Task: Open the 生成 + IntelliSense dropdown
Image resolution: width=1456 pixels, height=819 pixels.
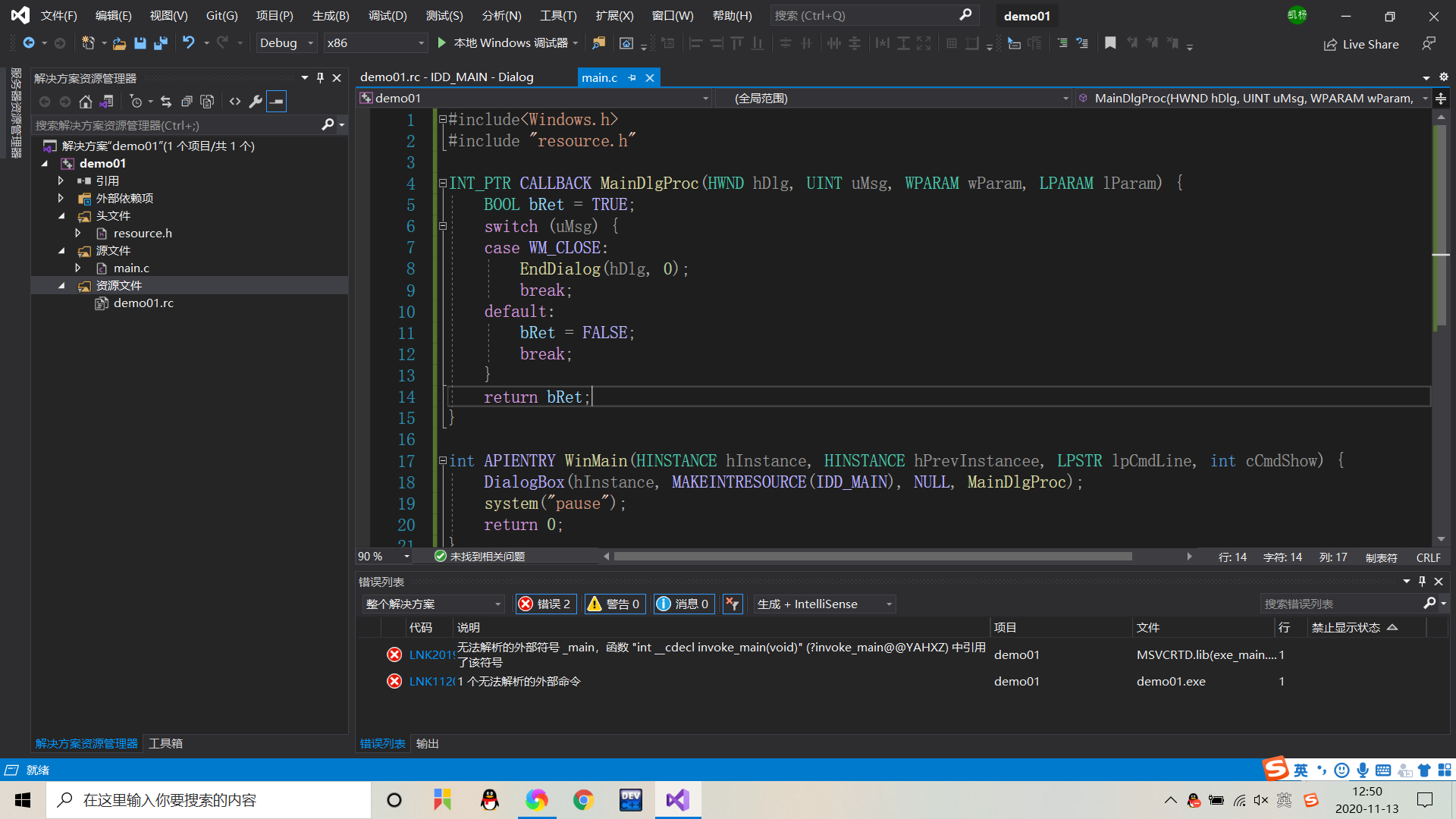Action: coord(824,604)
